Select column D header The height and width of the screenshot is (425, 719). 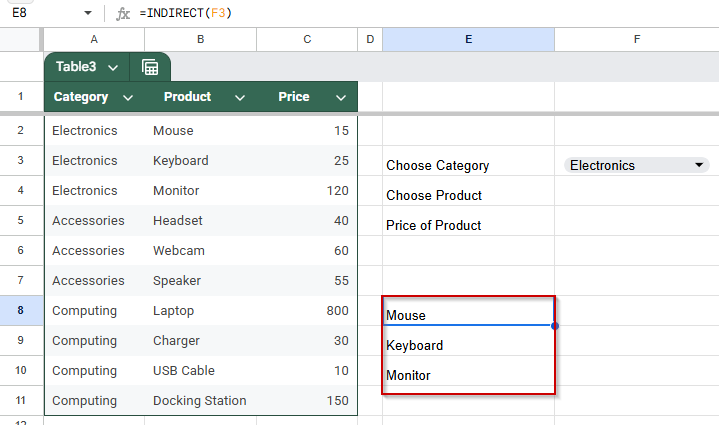[x=370, y=39]
